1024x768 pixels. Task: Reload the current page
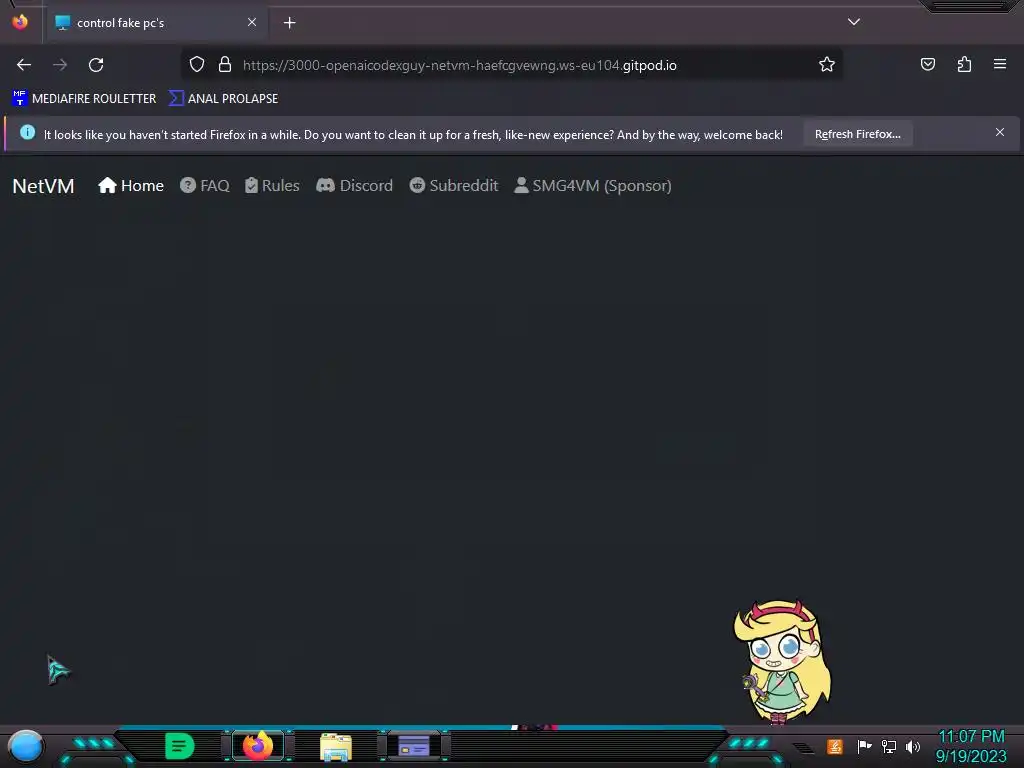96,65
